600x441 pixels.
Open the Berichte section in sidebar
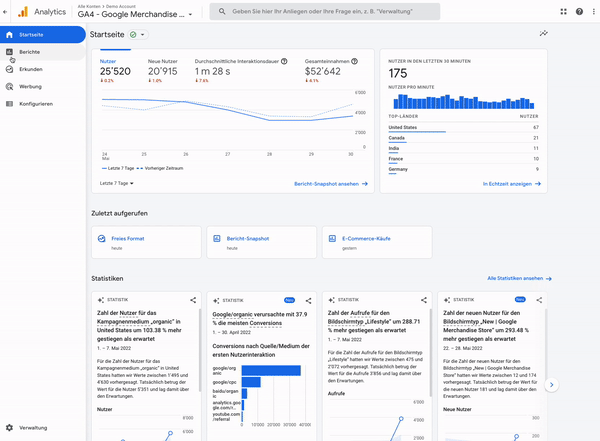click(x=29, y=51)
